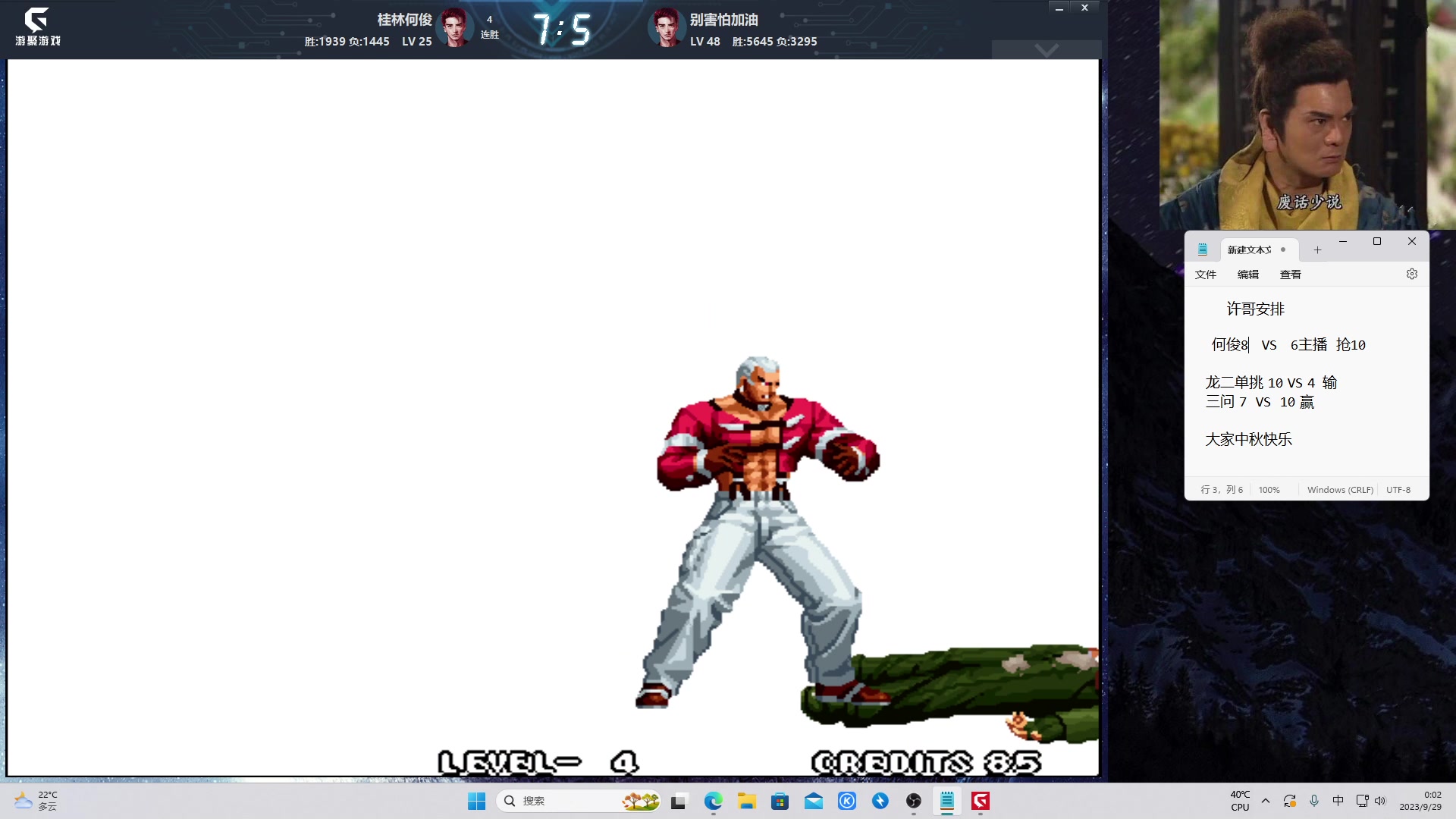This screenshot has height=819, width=1456.
Task: Switch the 中 input method indicator
Action: pos(1338,801)
